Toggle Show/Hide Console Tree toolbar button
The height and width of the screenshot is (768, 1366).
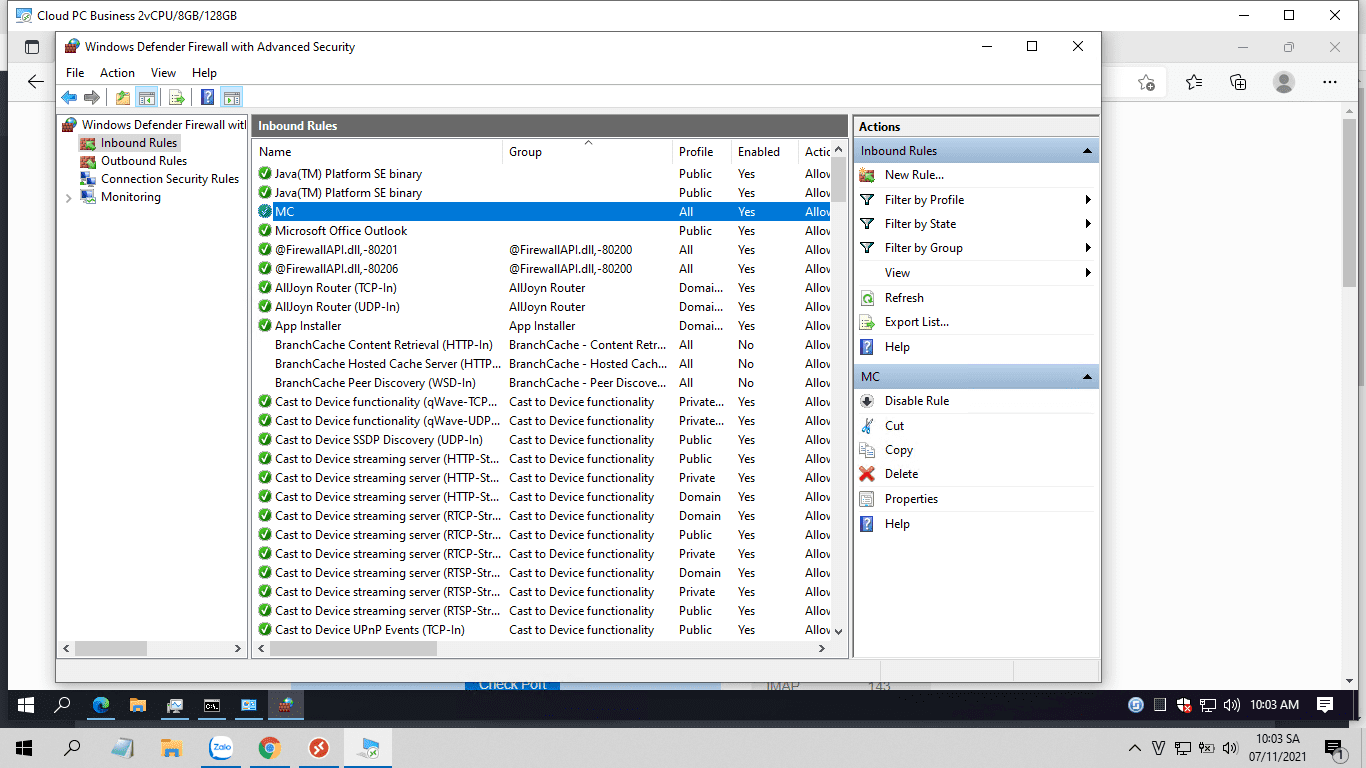pos(147,97)
